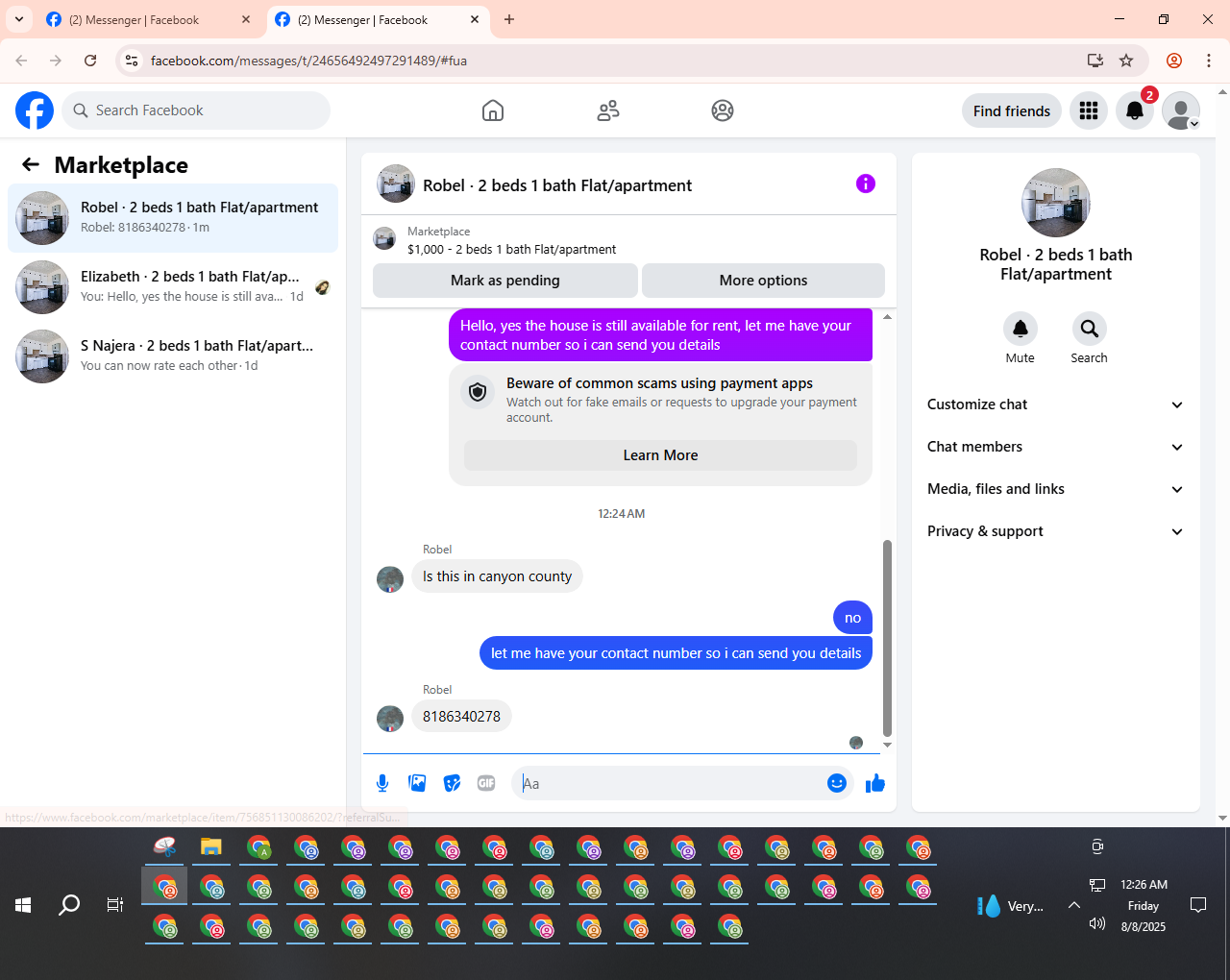Click Find friends button
The height and width of the screenshot is (980, 1230).
(x=1012, y=110)
